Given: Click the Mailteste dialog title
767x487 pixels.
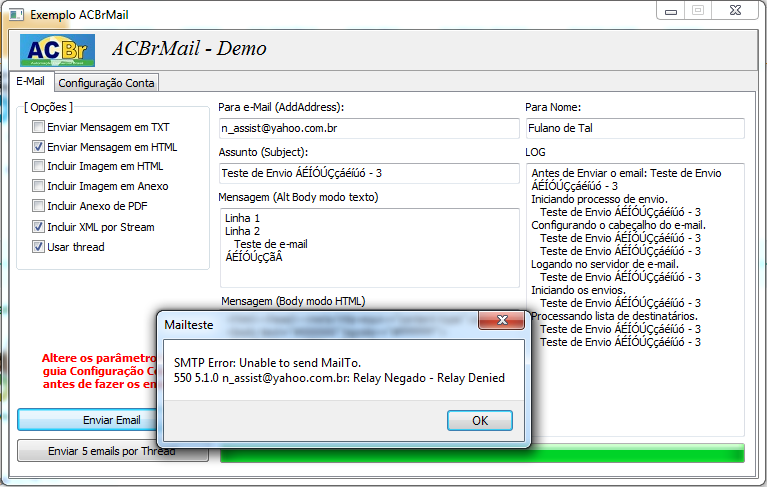Looking at the screenshot, I should pyautogui.click(x=189, y=325).
